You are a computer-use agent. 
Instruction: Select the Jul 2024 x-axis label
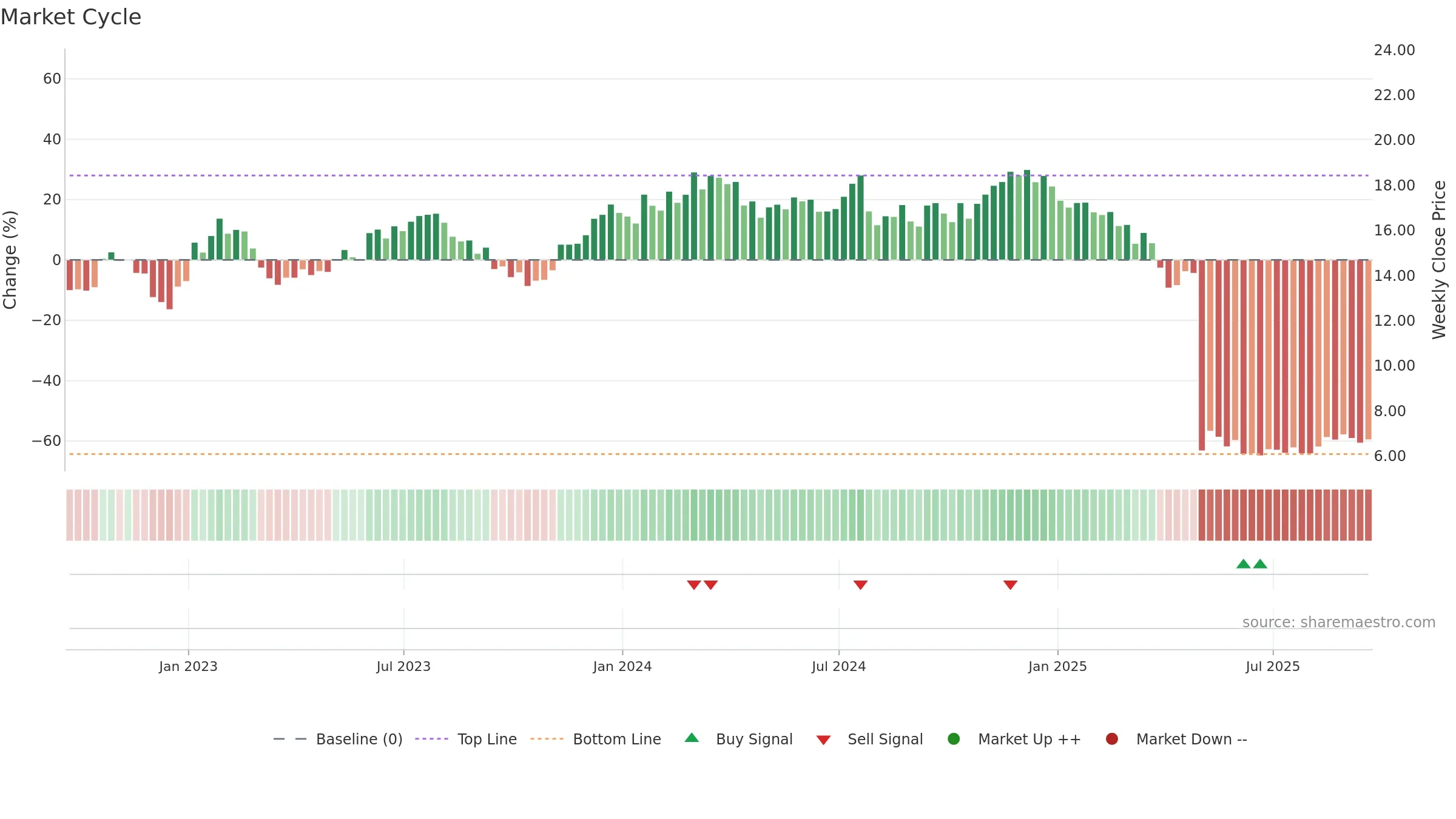click(x=839, y=666)
